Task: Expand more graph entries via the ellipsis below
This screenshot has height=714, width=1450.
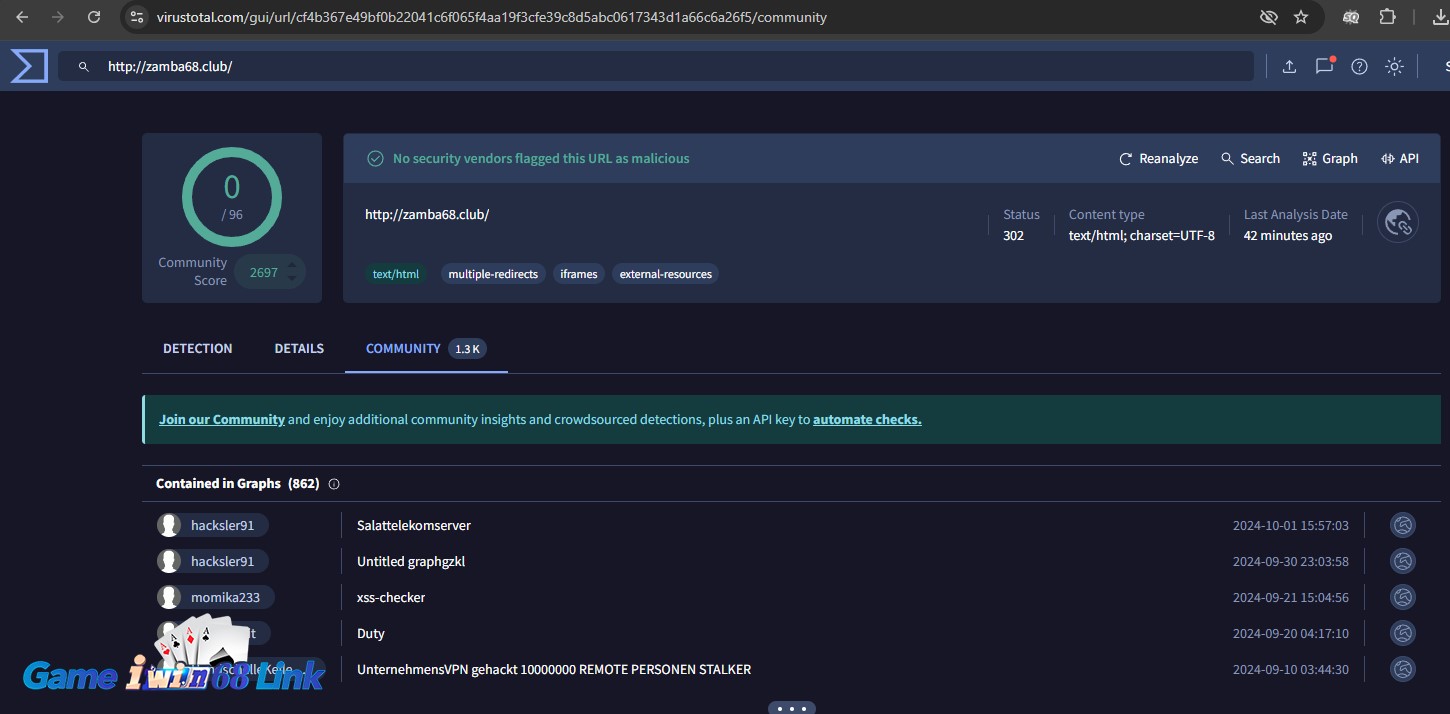Action: [791, 707]
